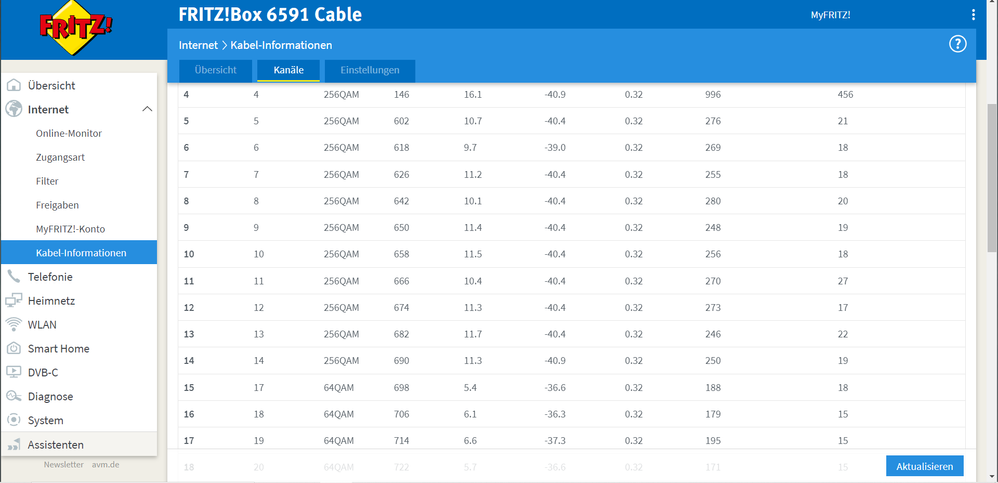Click 64QAM modulation in channel 15 row
Screen dimensions: 998x483
point(339,388)
